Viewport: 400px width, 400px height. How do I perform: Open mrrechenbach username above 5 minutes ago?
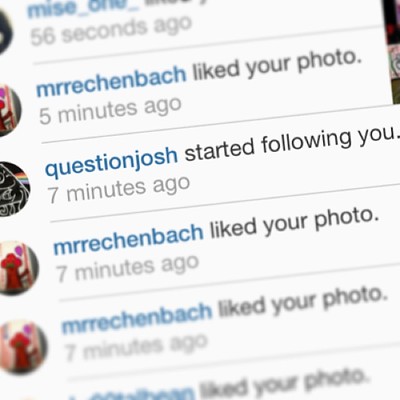click(x=111, y=81)
